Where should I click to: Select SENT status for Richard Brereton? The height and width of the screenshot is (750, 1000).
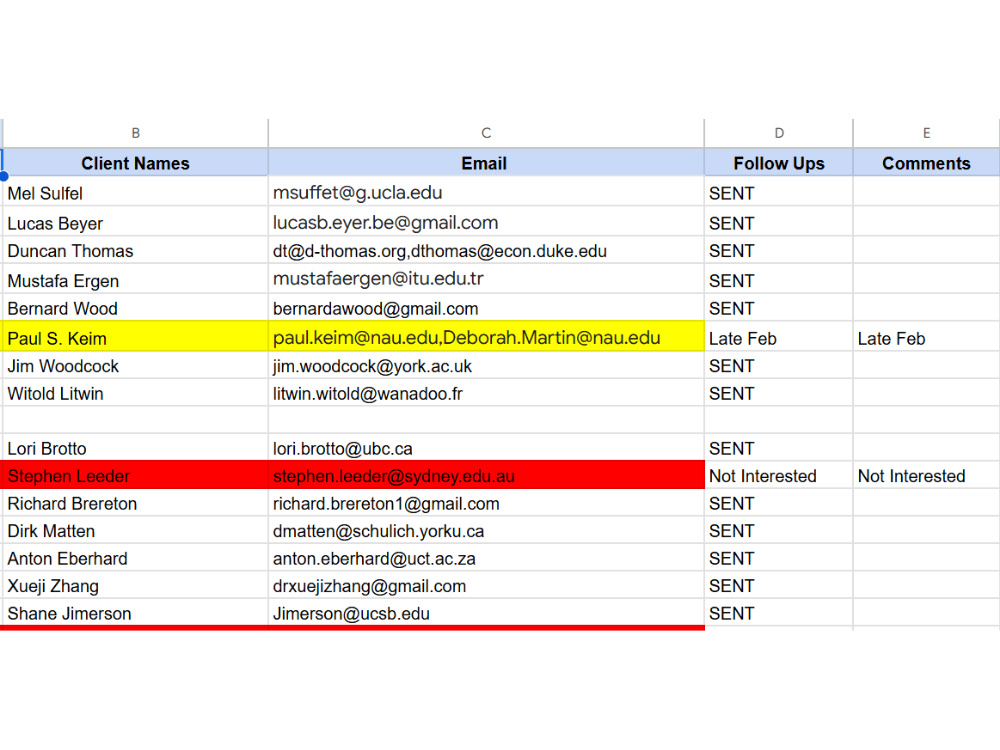pyautogui.click(x=779, y=503)
